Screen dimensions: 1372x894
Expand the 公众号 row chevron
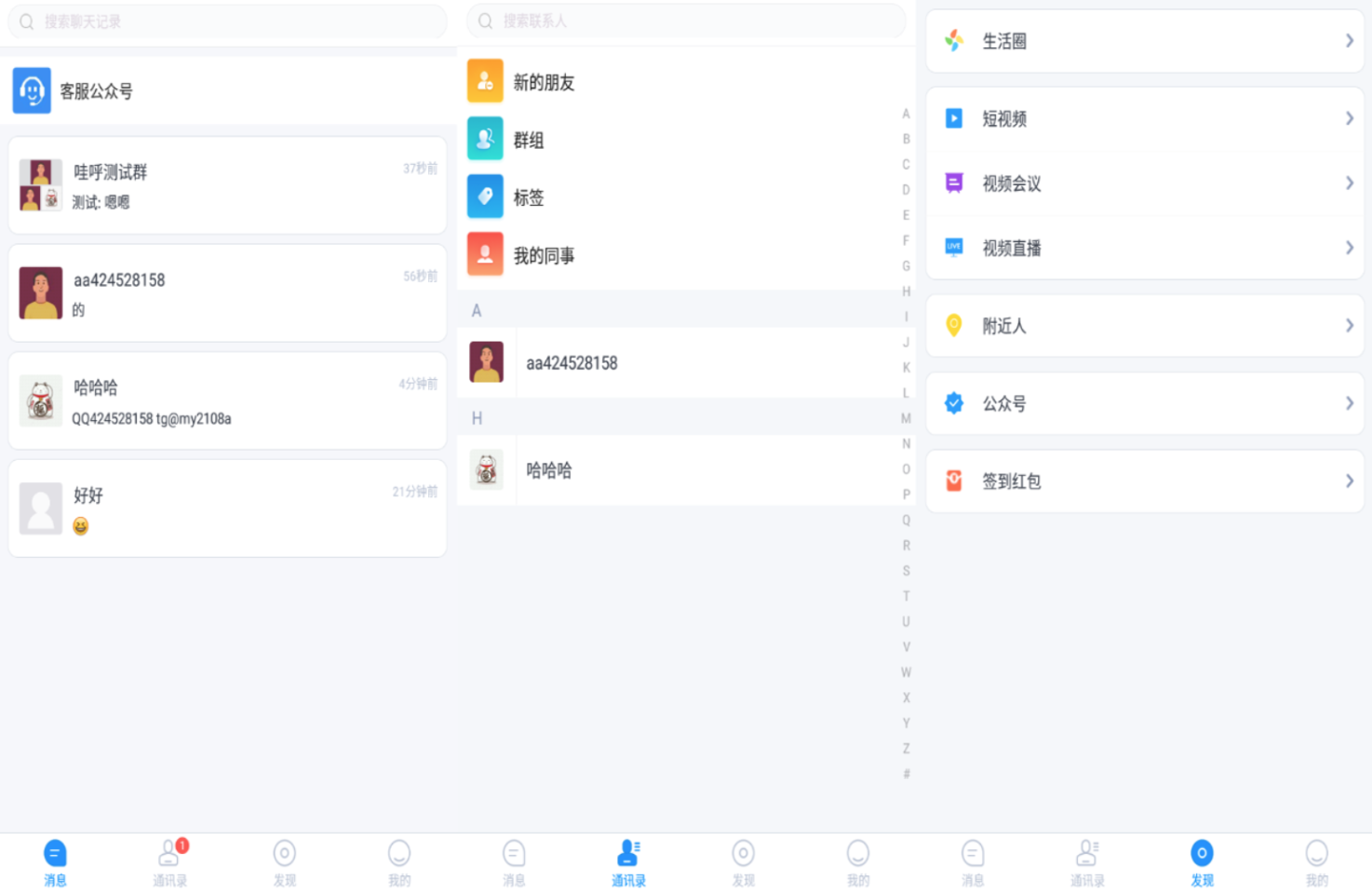pos(1349,403)
